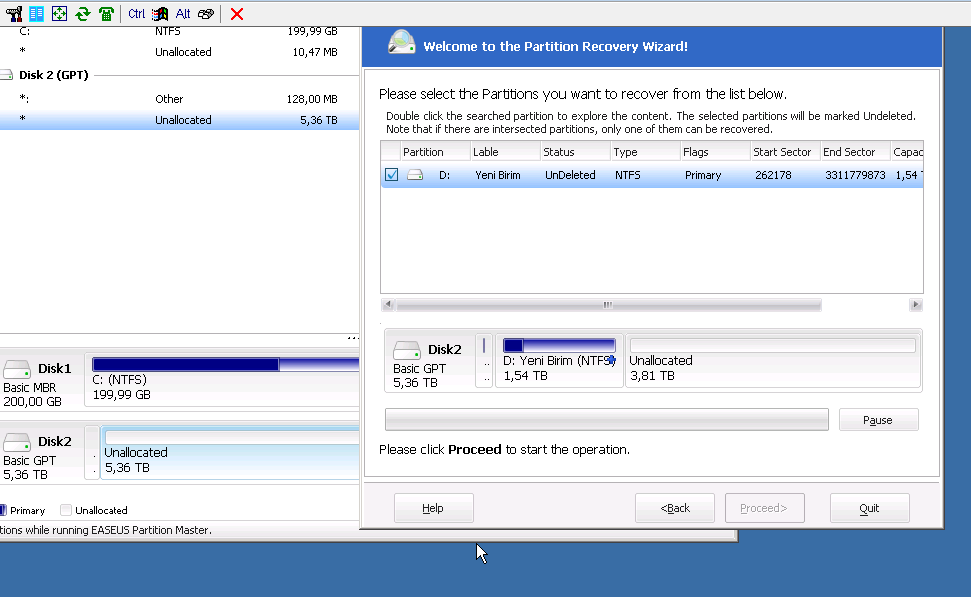Click the green refresh arrows icon
This screenshot has height=597, width=971.
[82, 13]
